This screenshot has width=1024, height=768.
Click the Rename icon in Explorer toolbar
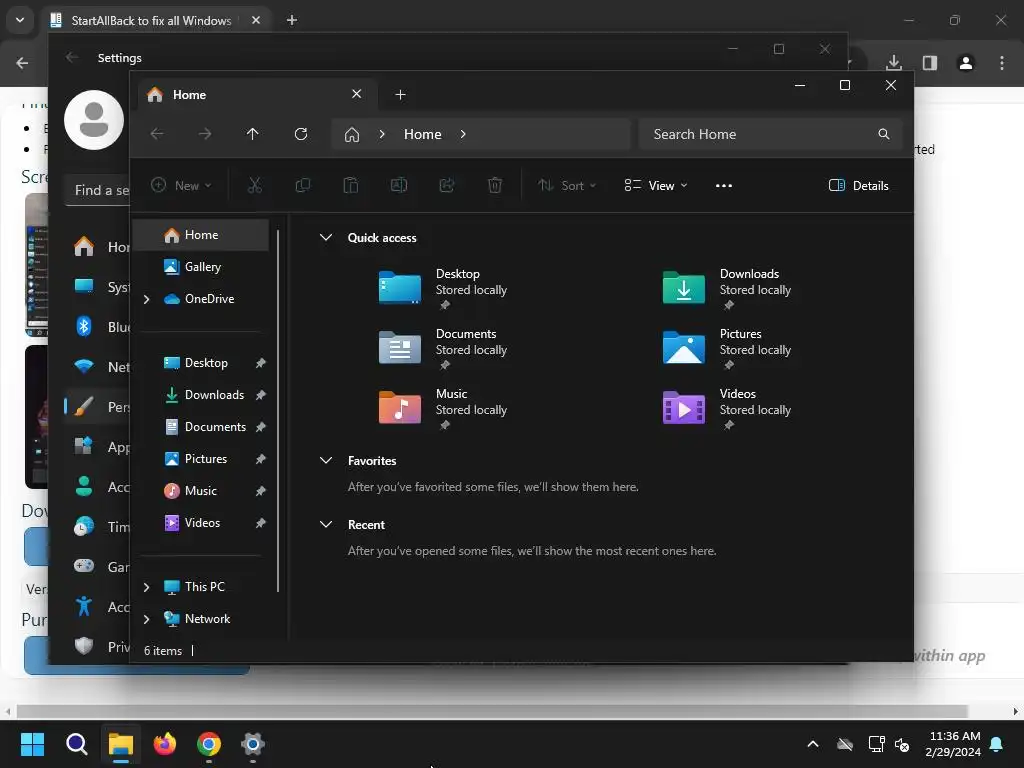(x=399, y=185)
